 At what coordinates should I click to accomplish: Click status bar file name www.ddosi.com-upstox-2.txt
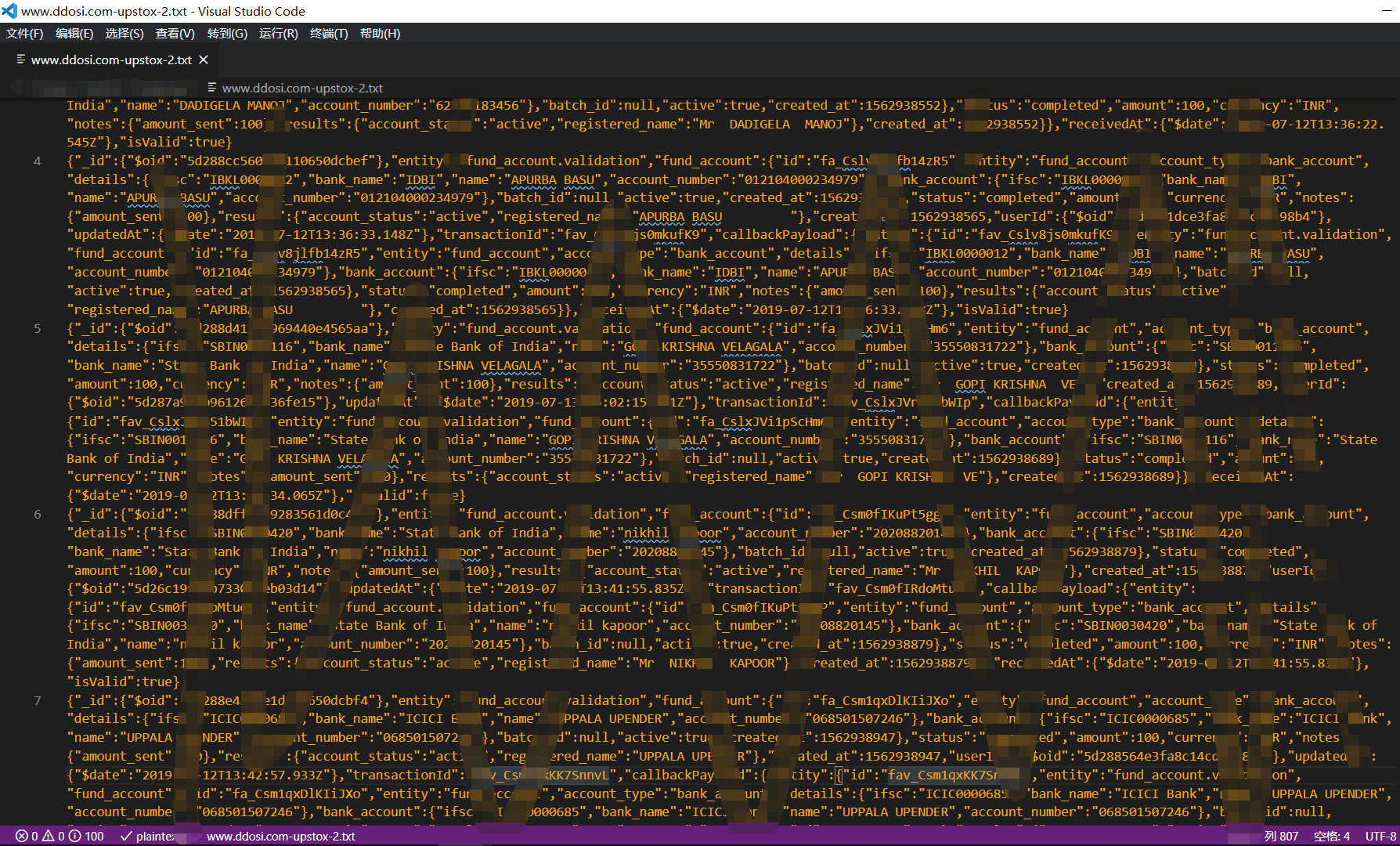[x=280, y=837]
